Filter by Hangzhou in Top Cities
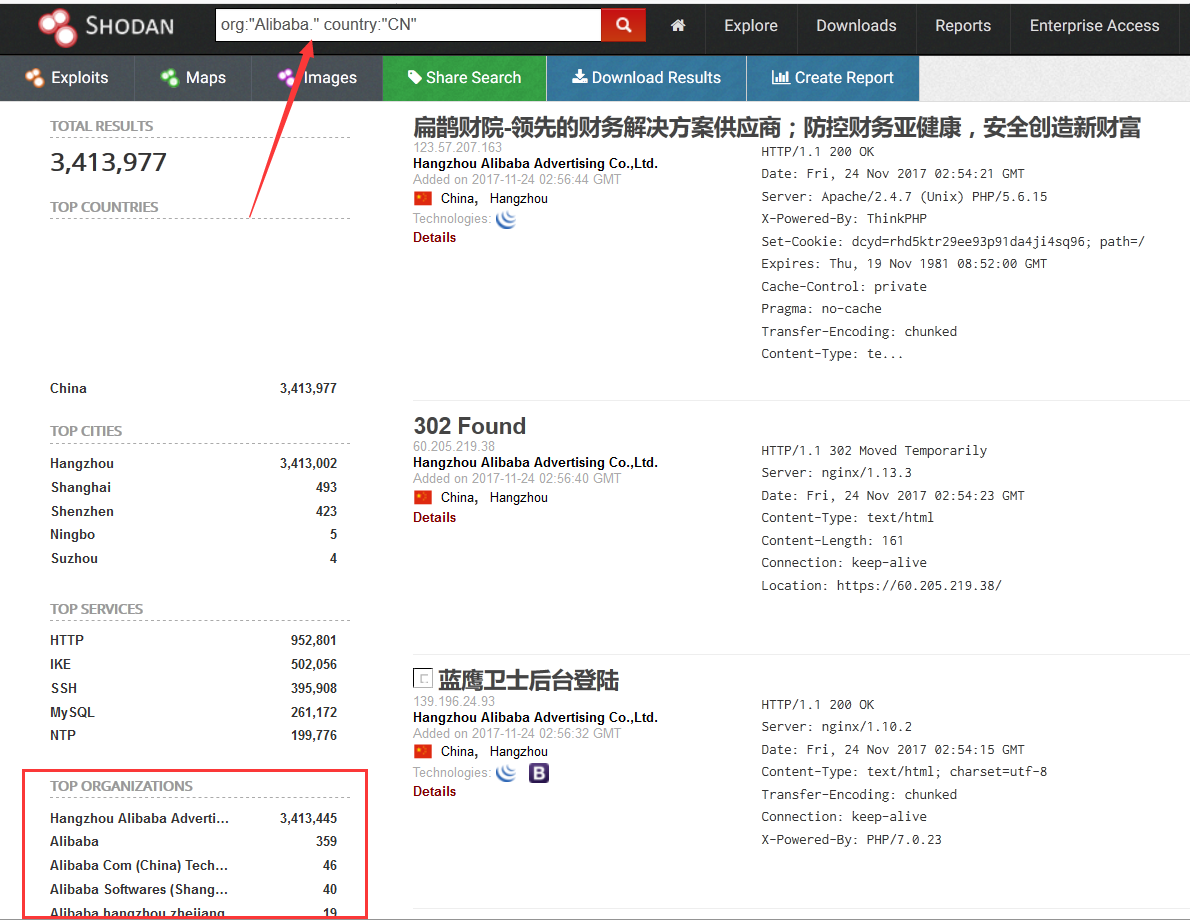The height and width of the screenshot is (920, 1190). click(82, 464)
